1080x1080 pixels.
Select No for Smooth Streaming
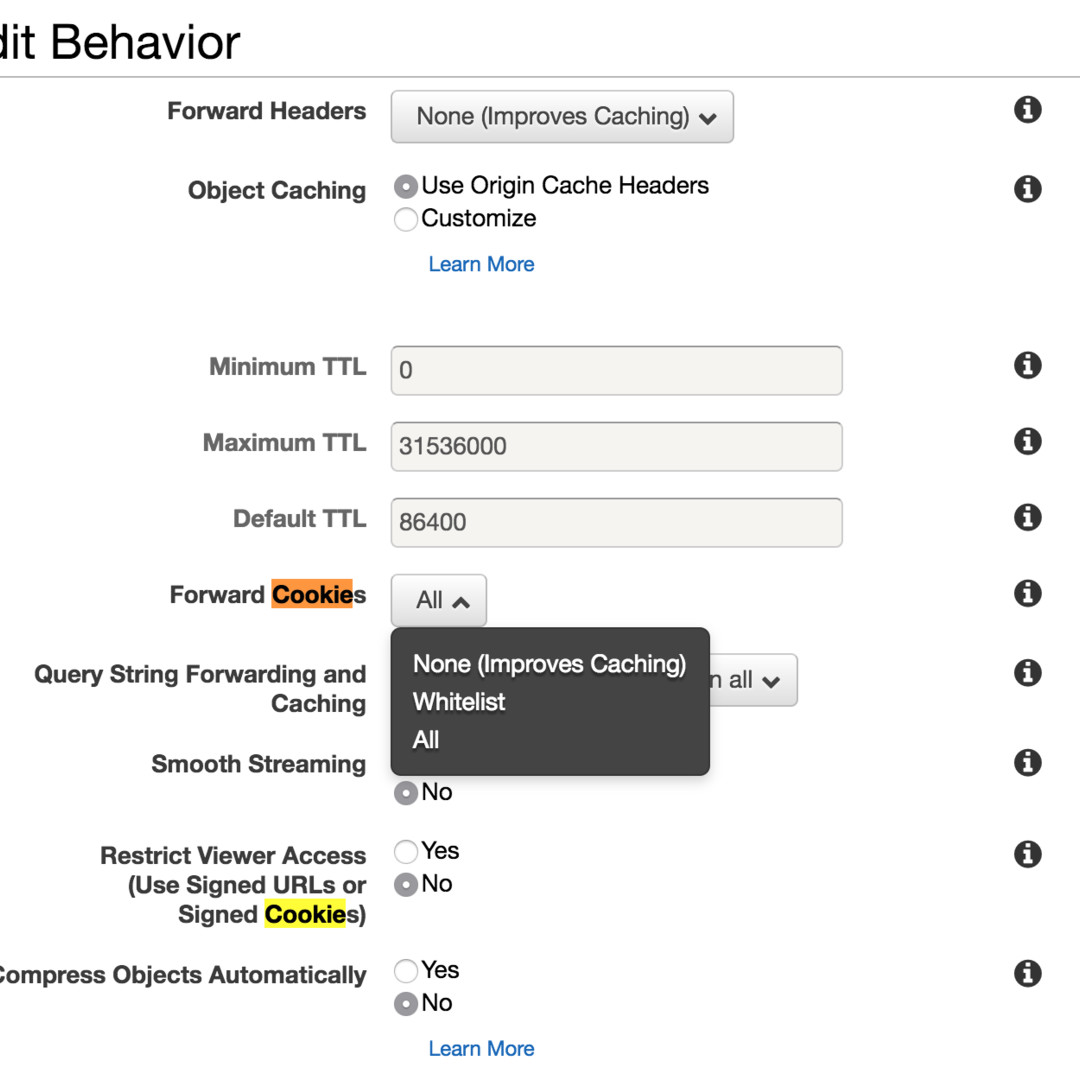coord(406,793)
